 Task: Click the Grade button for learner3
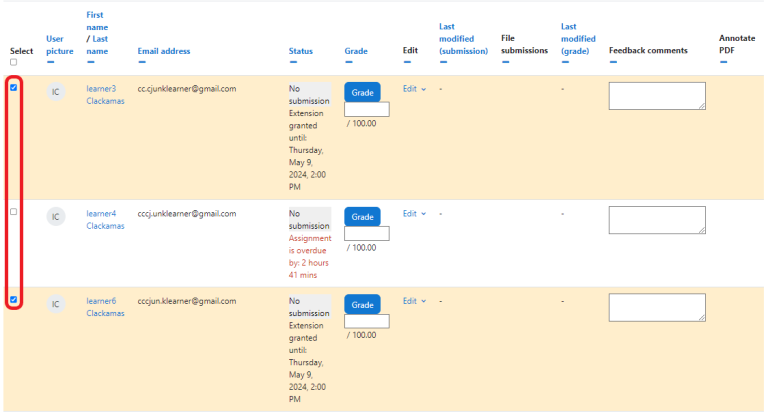(x=362, y=92)
